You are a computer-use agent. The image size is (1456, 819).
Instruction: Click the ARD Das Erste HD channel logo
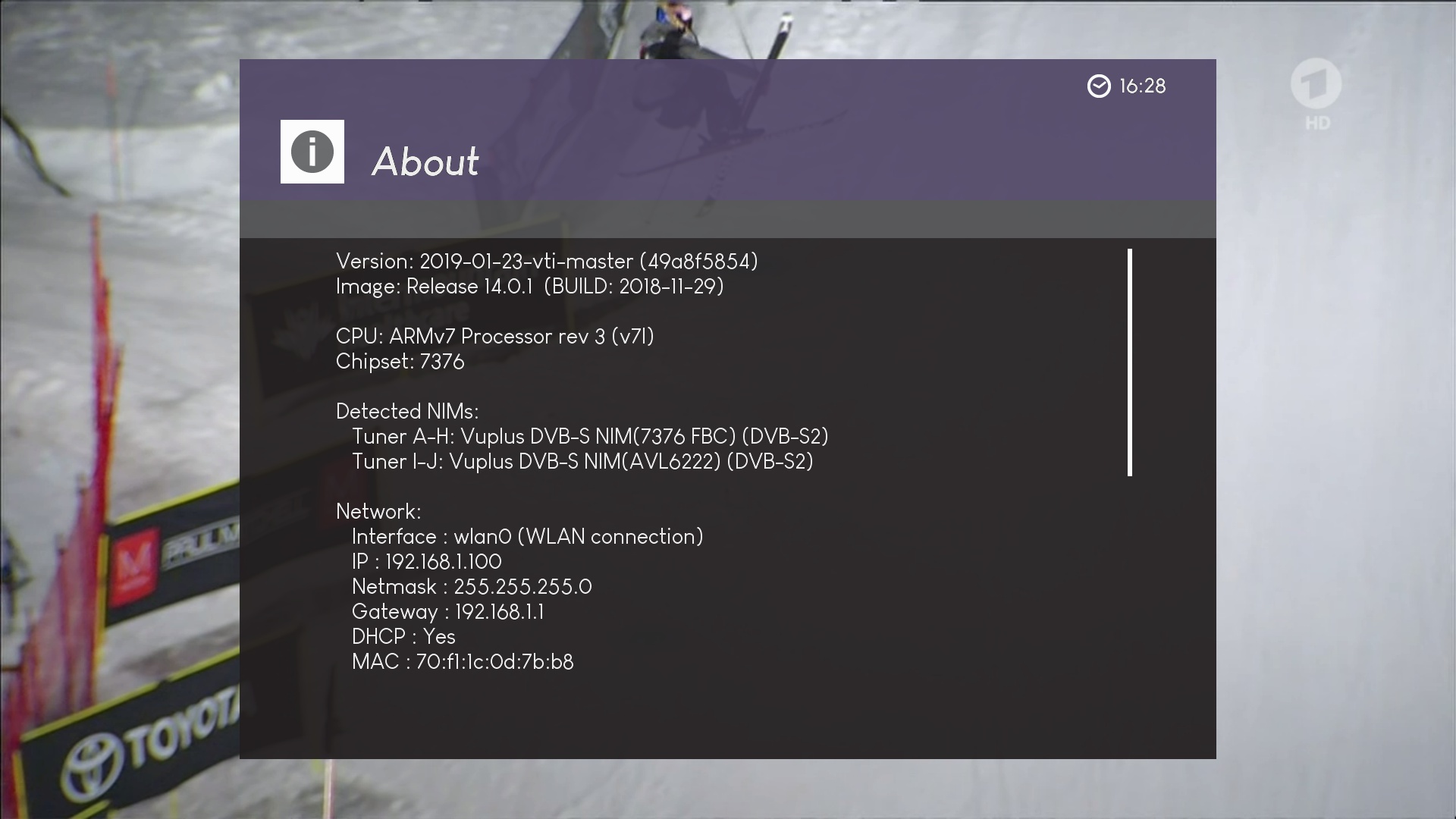(1316, 94)
